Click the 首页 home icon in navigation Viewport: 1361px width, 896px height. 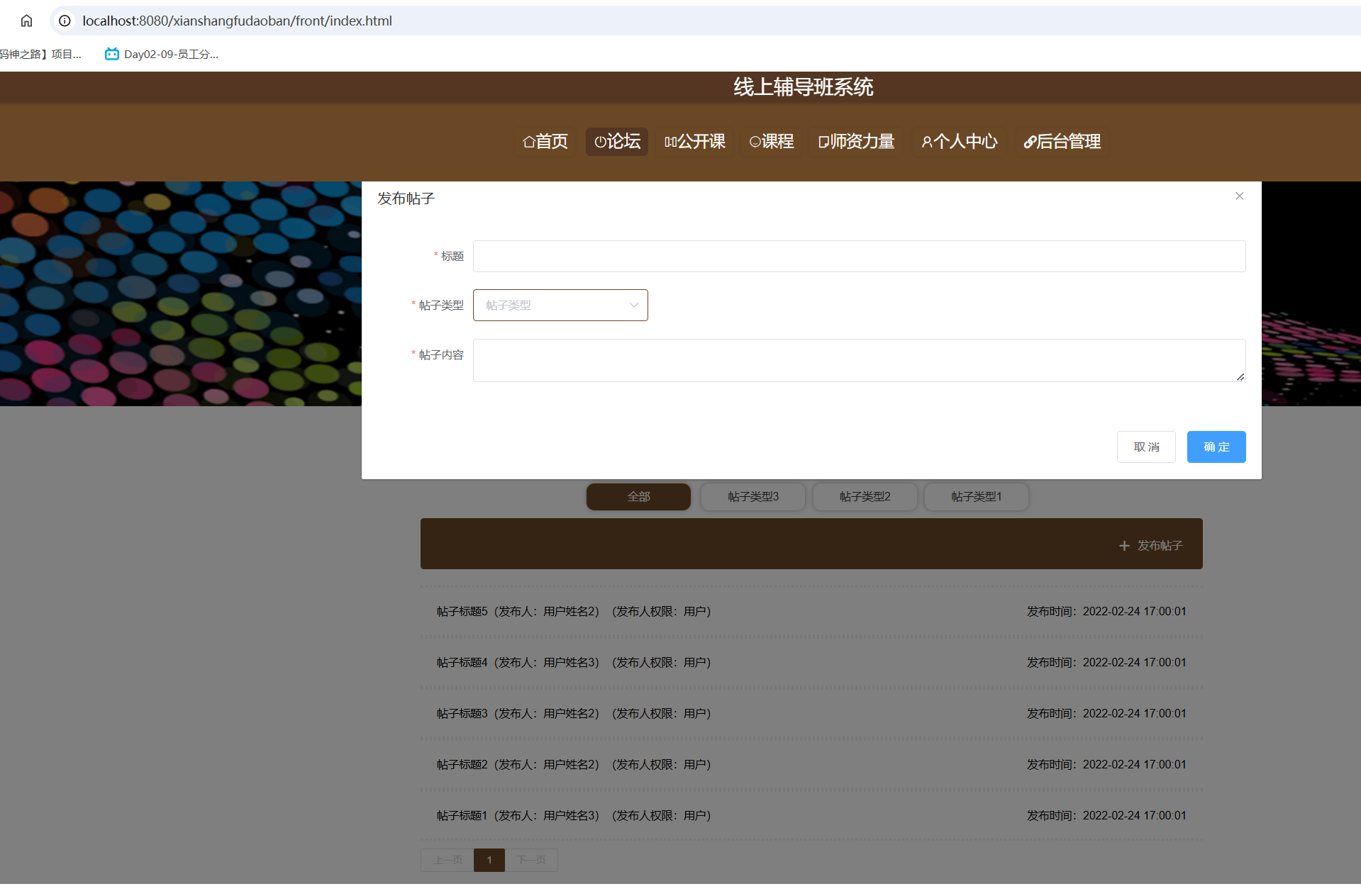tap(528, 142)
